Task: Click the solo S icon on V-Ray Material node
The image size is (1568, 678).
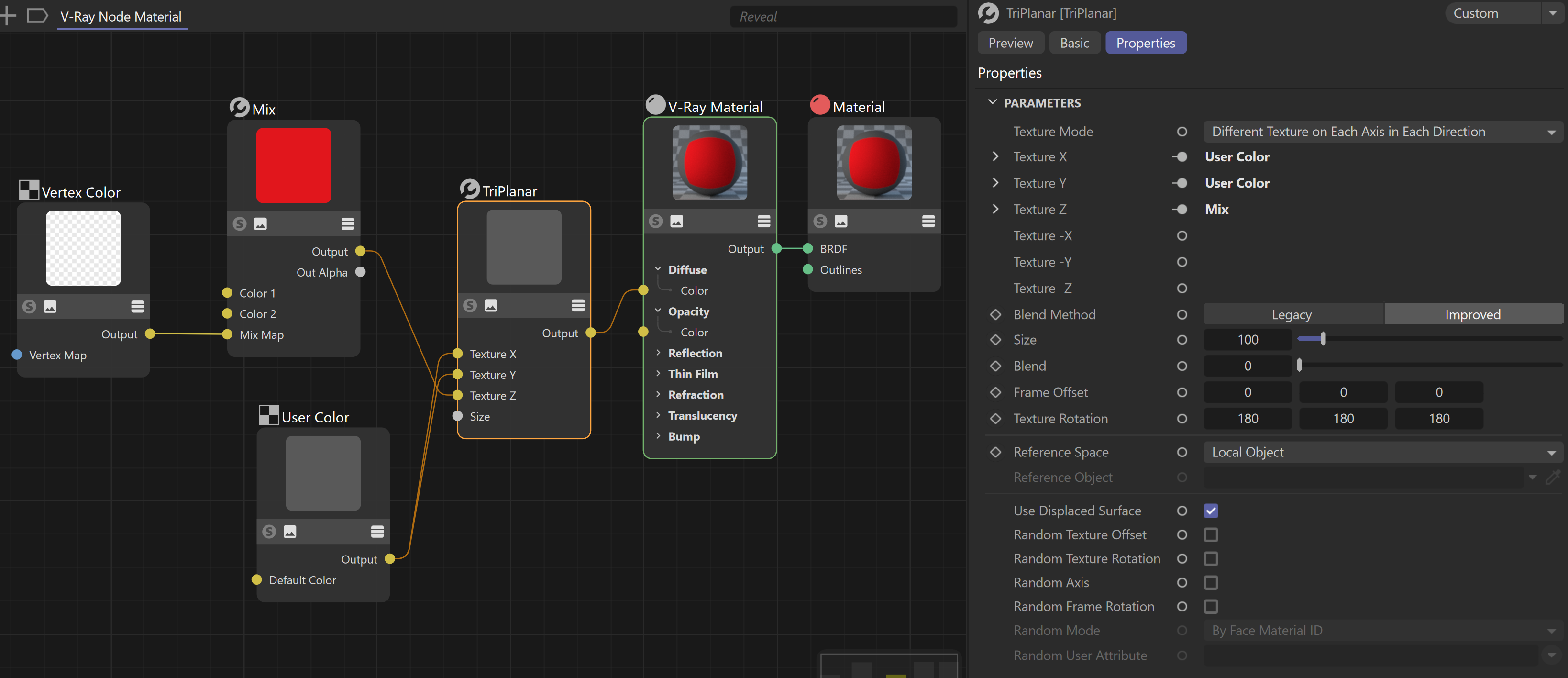Action: (655, 222)
